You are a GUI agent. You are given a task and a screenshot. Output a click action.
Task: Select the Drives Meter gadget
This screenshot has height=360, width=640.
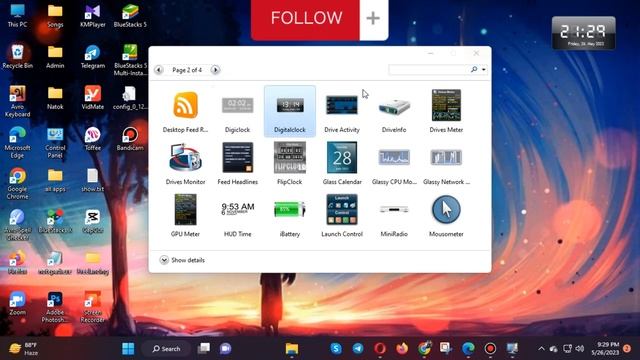tap(446, 111)
